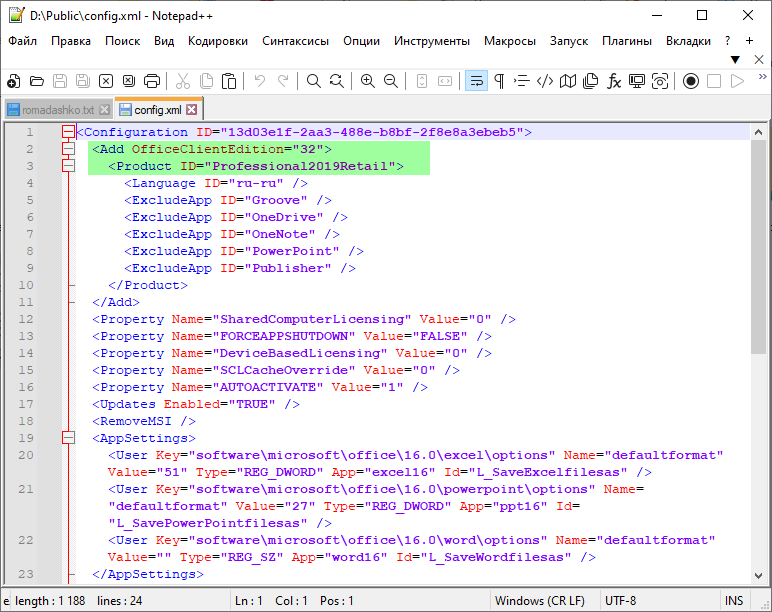The width and height of the screenshot is (772, 612).
Task: Open the Макросы menu
Action: click(x=510, y=41)
